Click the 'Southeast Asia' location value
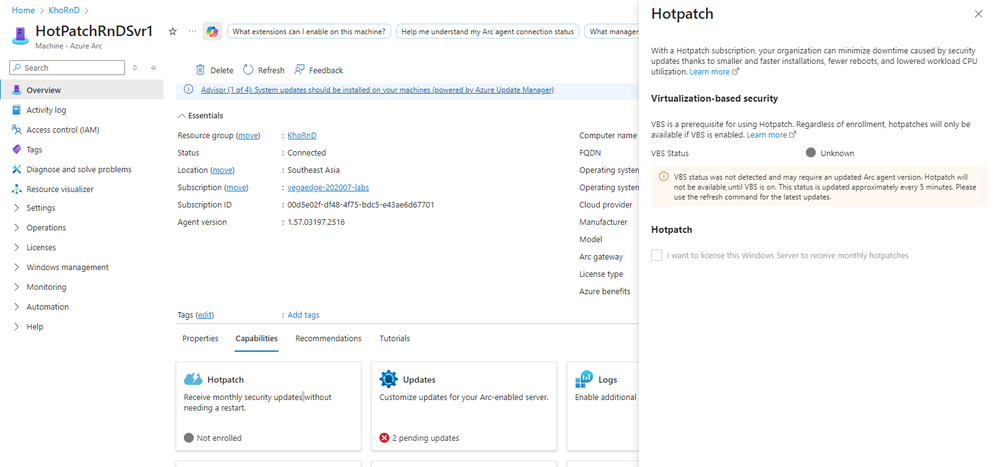This screenshot has width=999, height=467. (x=313, y=170)
